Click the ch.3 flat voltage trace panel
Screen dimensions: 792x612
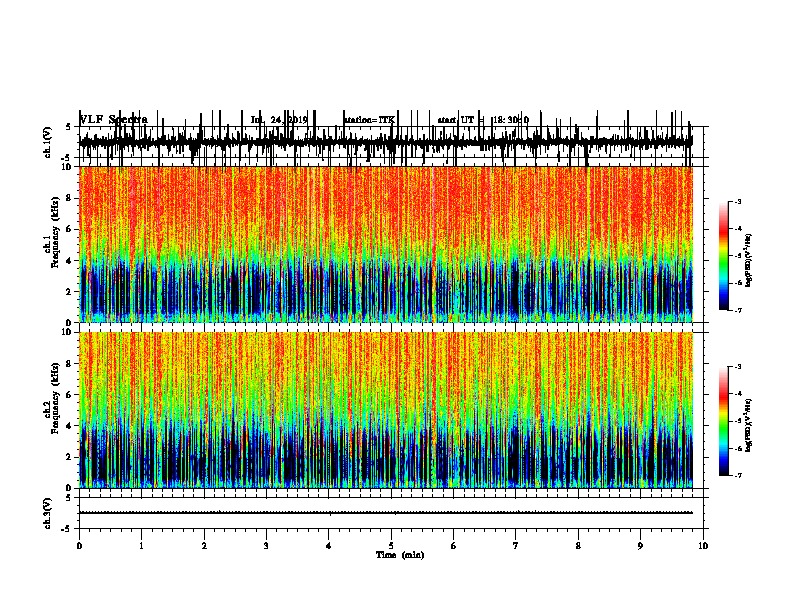[391, 513]
